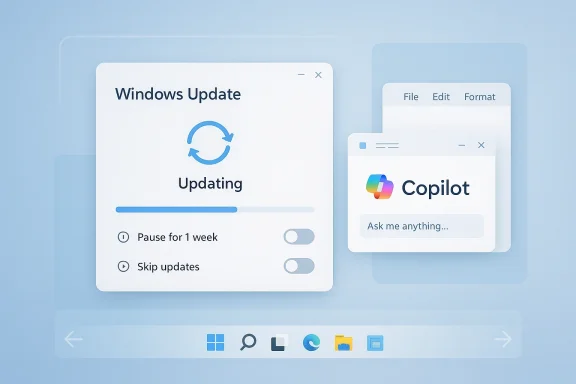Screen dimensions: 576x384
Task: Minimize the Windows Update dialog
Action: 301,75
